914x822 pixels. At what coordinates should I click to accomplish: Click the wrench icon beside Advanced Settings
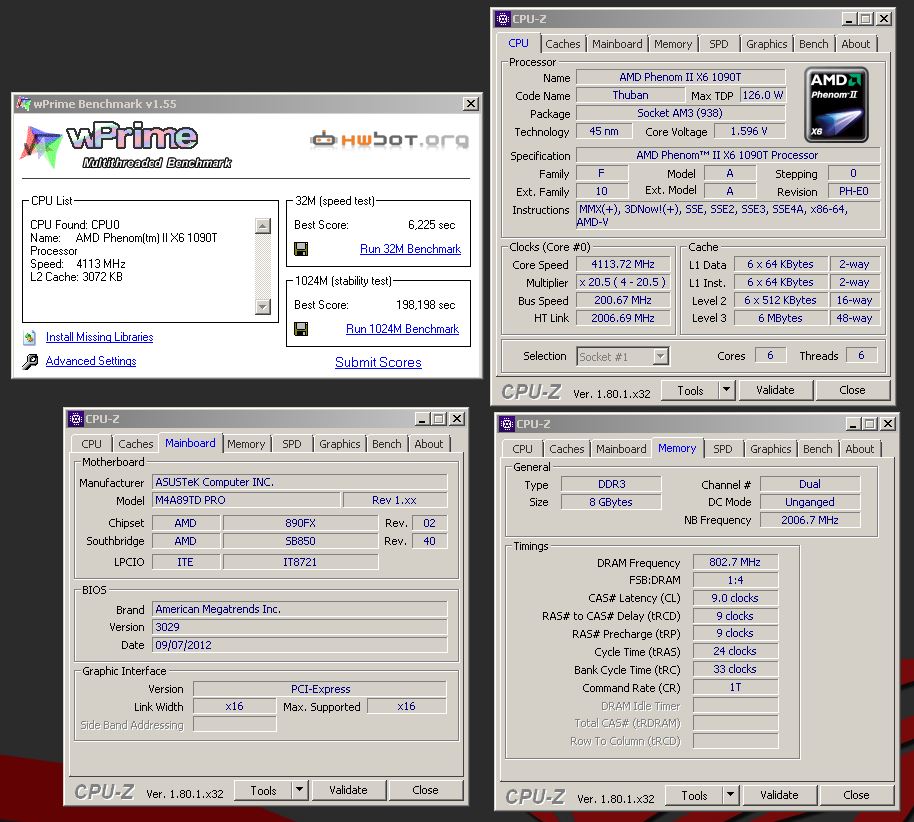tap(30, 361)
